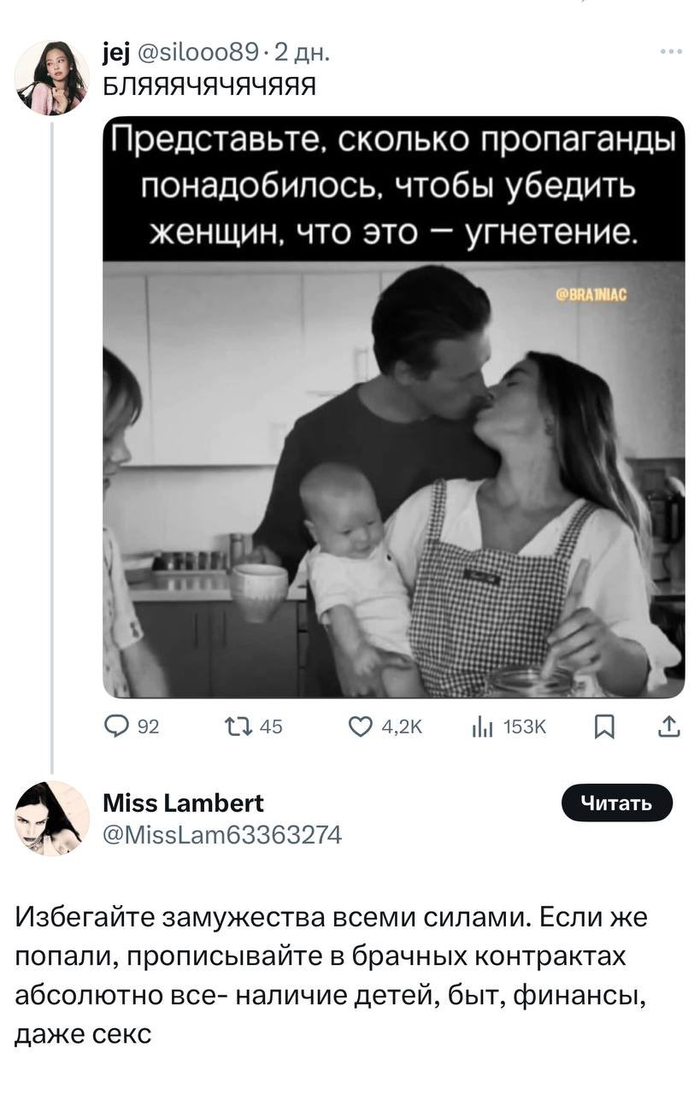Open the "Miss Lambert" display name
Viewport: 700px width, 1094px height.
(x=184, y=803)
